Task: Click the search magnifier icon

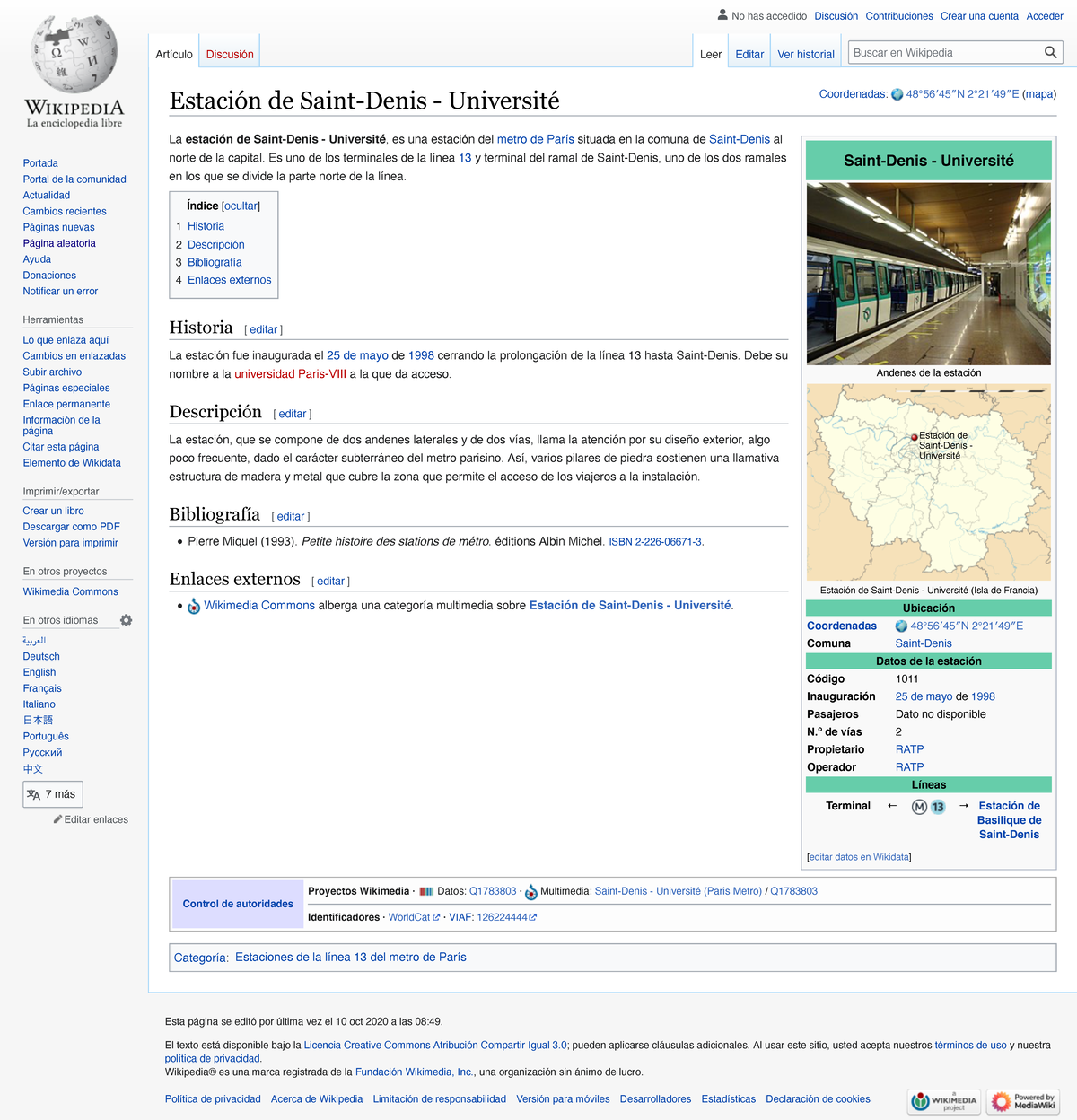Action: coord(1050,52)
